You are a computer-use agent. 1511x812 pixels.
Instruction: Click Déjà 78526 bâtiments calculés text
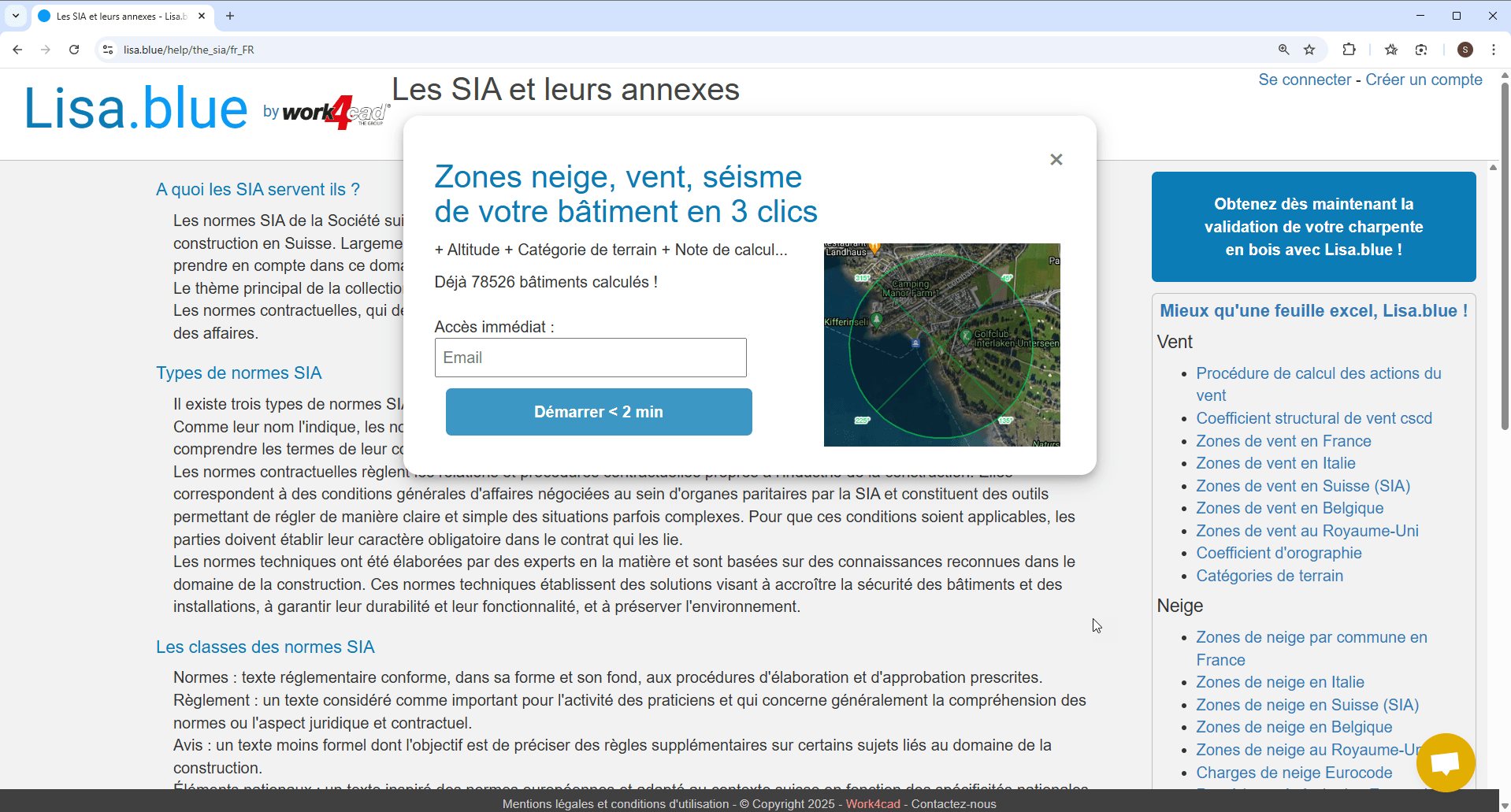pyautogui.click(x=546, y=282)
